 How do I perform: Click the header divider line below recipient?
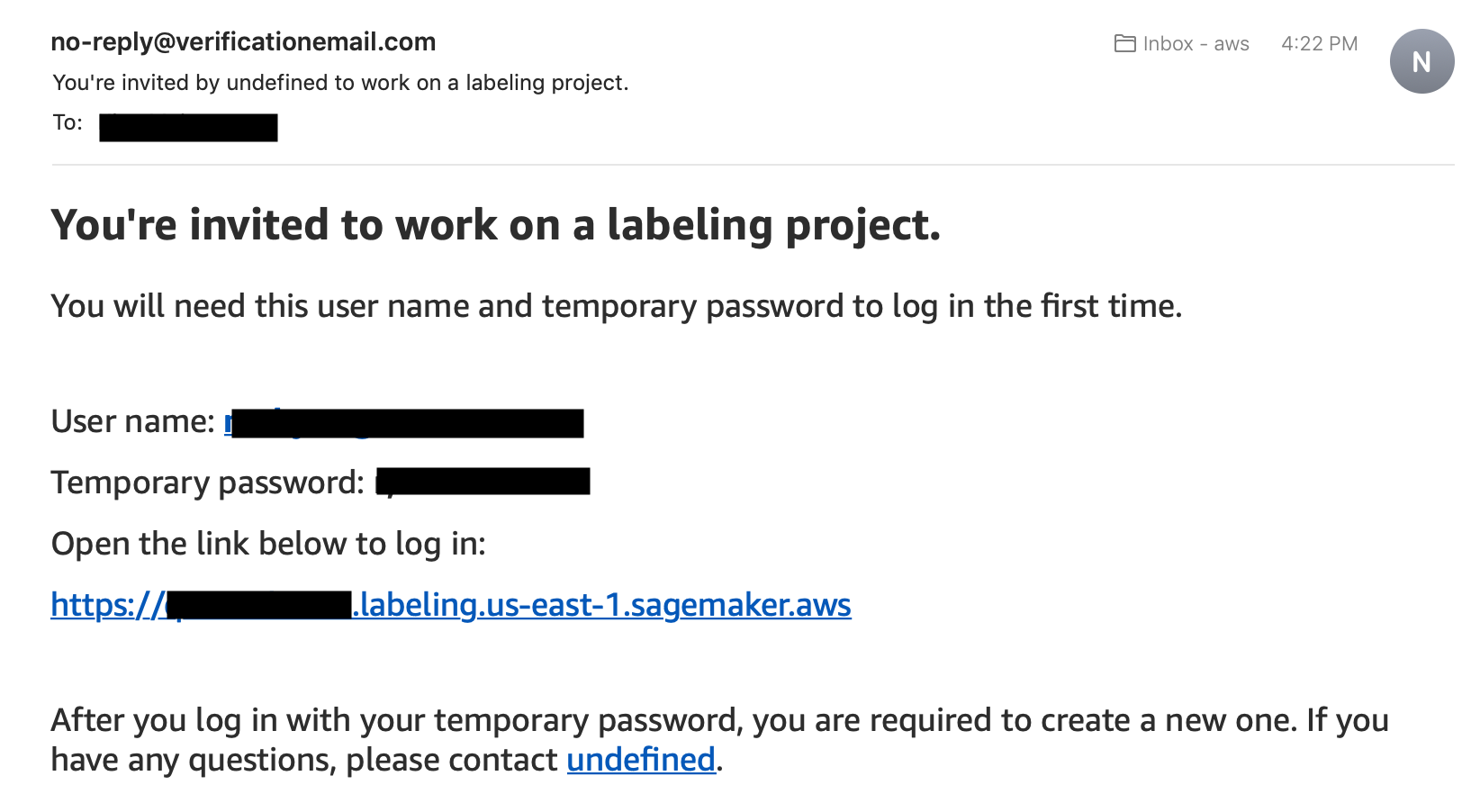click(x=753, y=165)
